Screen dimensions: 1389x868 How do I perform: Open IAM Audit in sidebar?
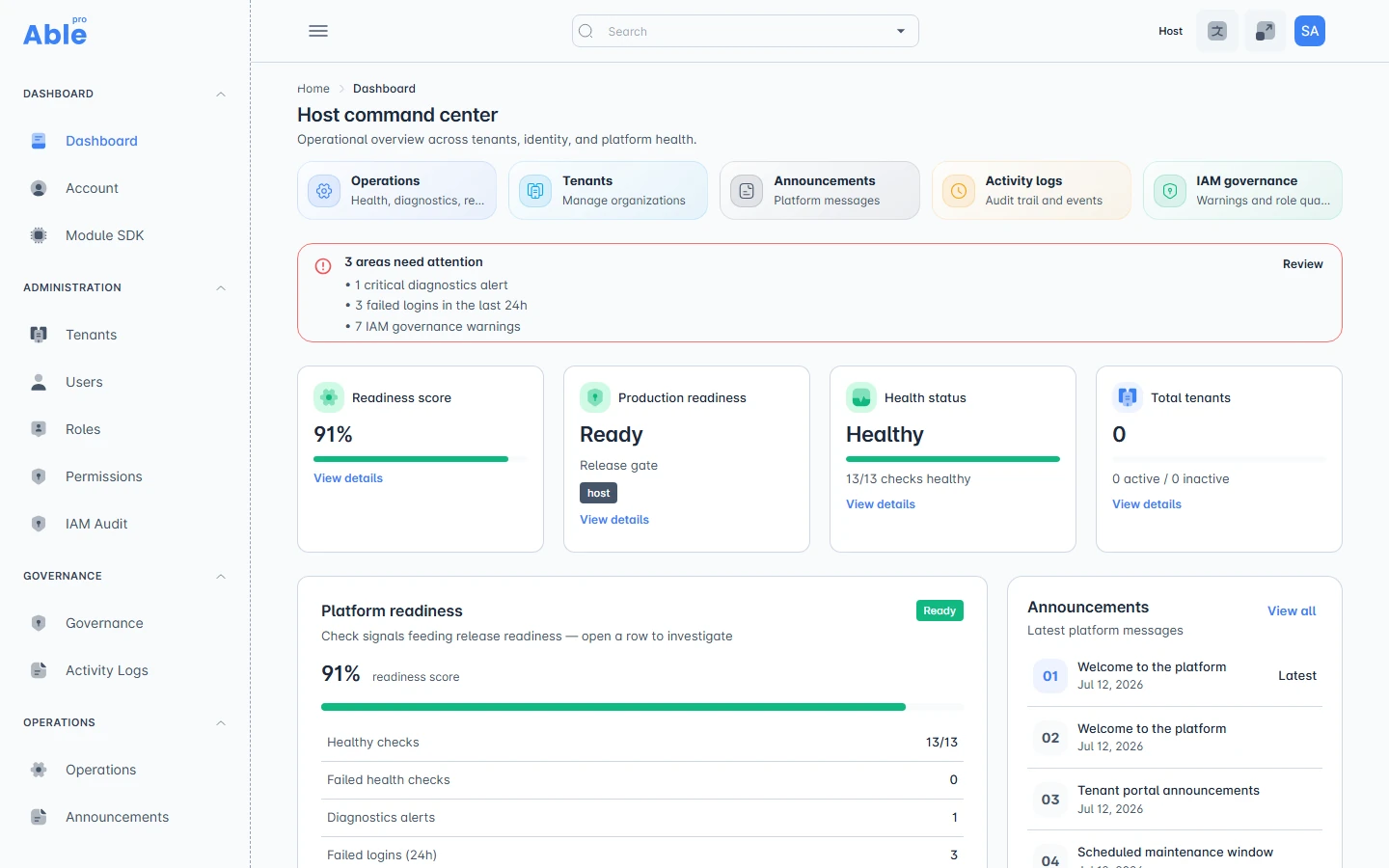pyautogui.click(x=125, y=524)
